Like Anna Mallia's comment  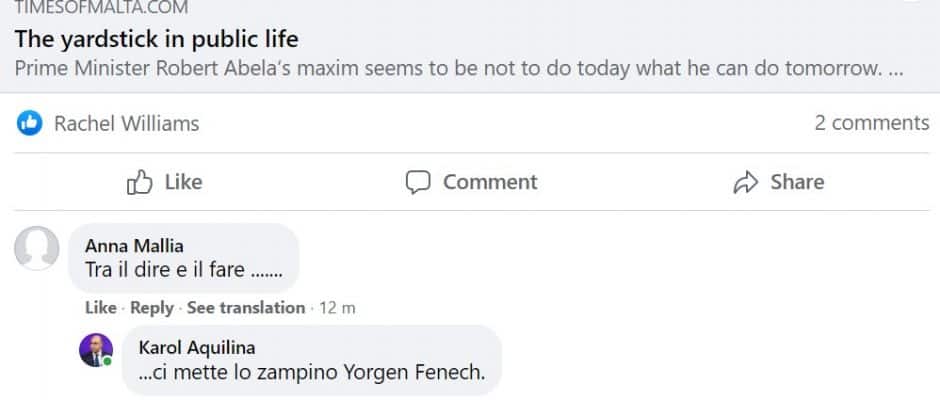(x=100, y=308)
